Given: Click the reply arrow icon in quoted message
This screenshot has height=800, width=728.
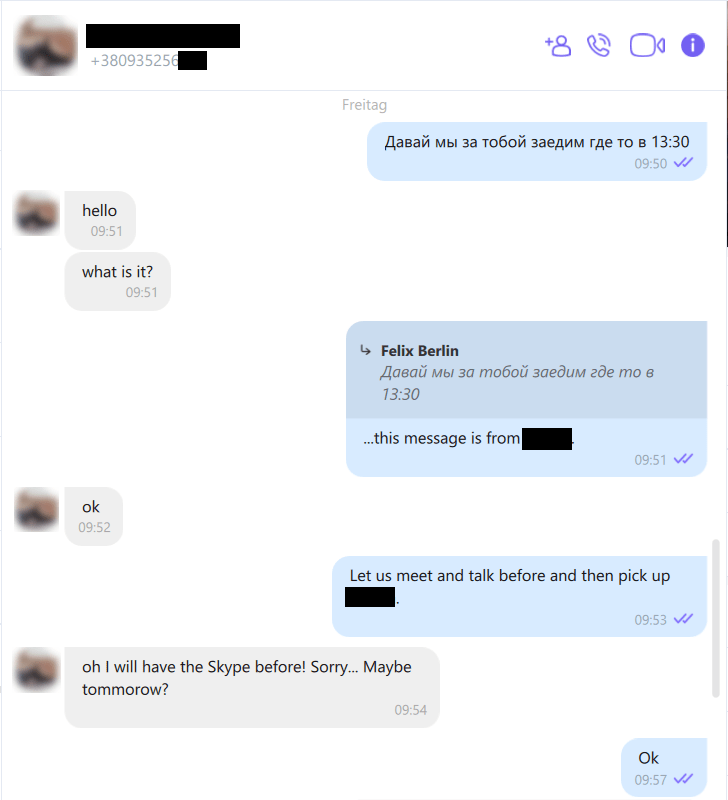Looking at the screenshot, I should pyautogui.click(x=365, y=351).
